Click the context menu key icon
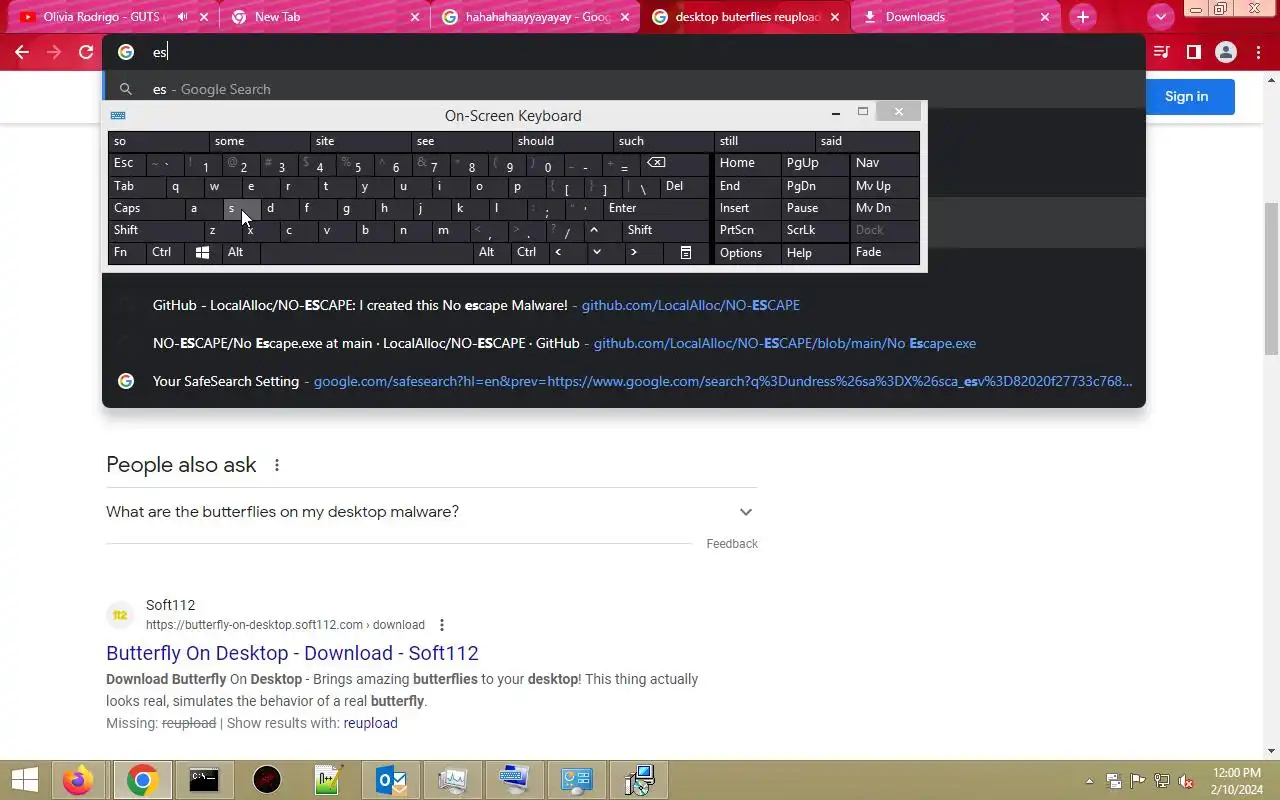The image size is (1280, 800). (x=686, y=253)
